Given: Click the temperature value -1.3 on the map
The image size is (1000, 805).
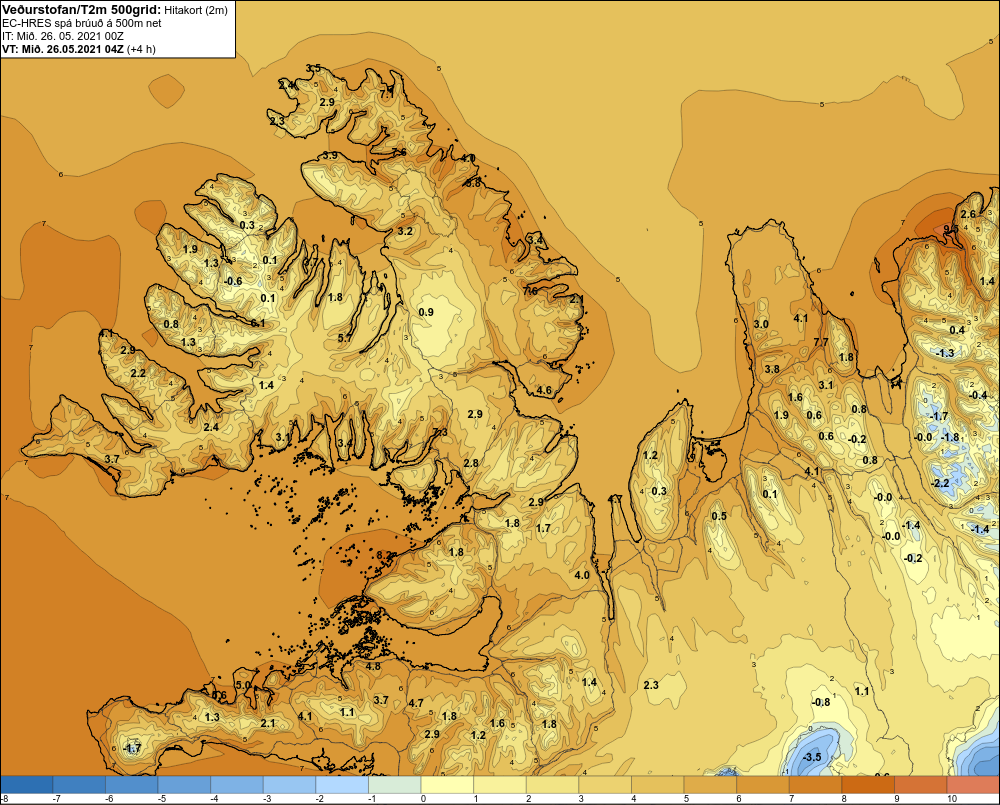Looking at the screenshot, I should click(945, 353).
